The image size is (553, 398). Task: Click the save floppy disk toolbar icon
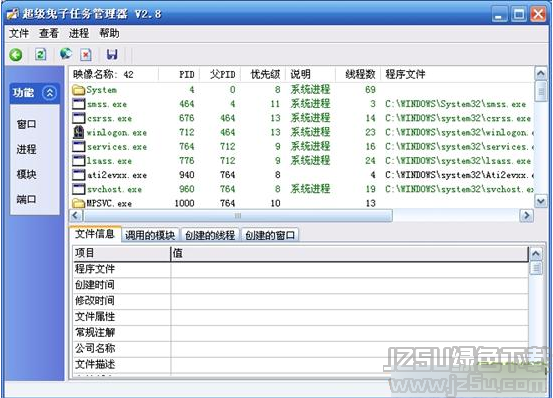[112, 54]
